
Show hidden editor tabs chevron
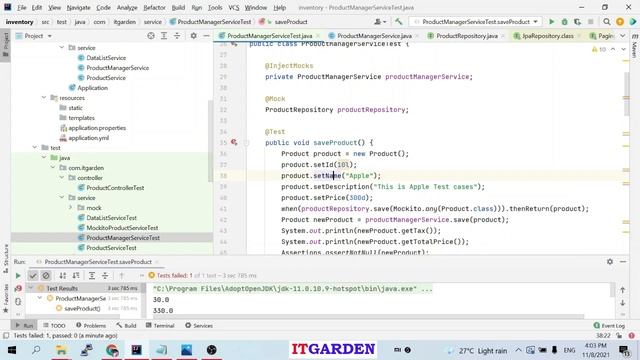click(x=622, y=36)
